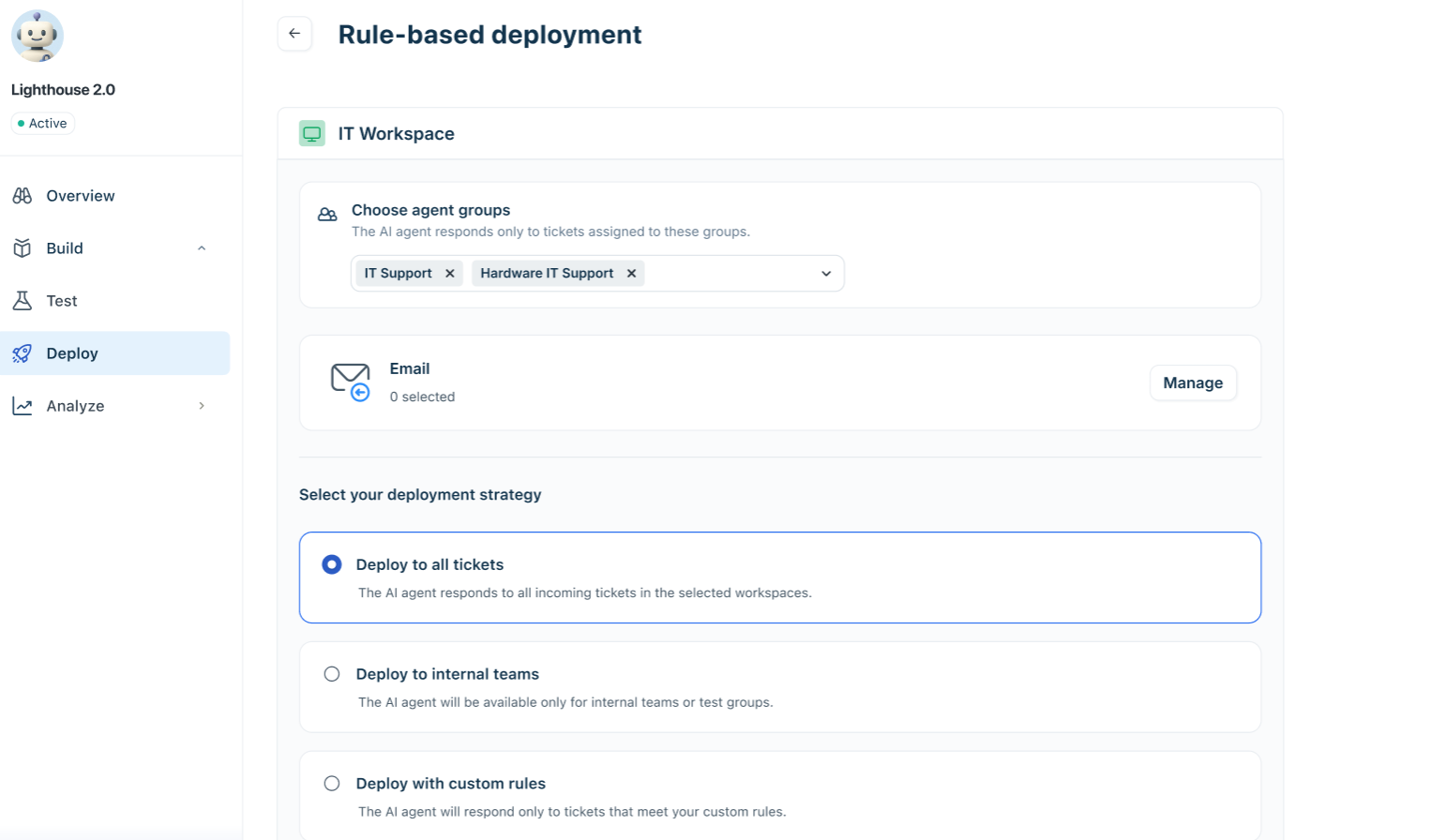The width and height of the screenshot is (1446, 840).
Task: Click the agent groups helper description text
Action: tap(550, 232)
